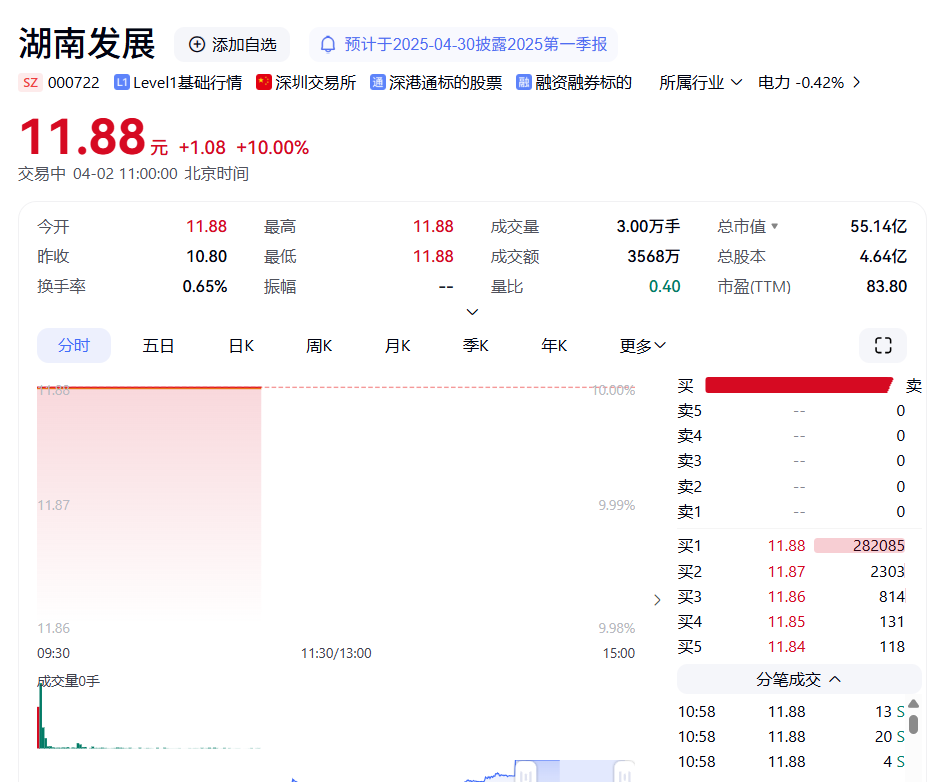Click the China flag icon for 深圳交易所
Image resolution: width=934 pixels, height=782 pixels.
point(264,82)
